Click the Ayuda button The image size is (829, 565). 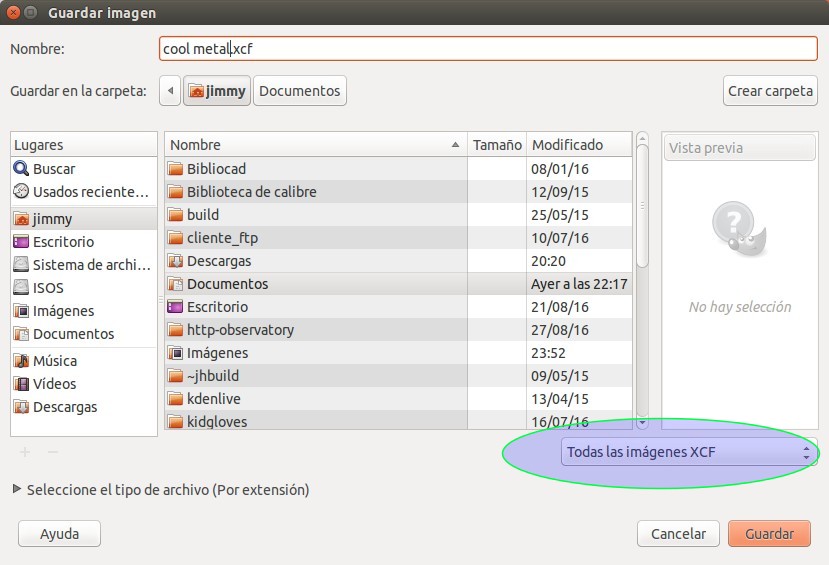tap(60, 534)
